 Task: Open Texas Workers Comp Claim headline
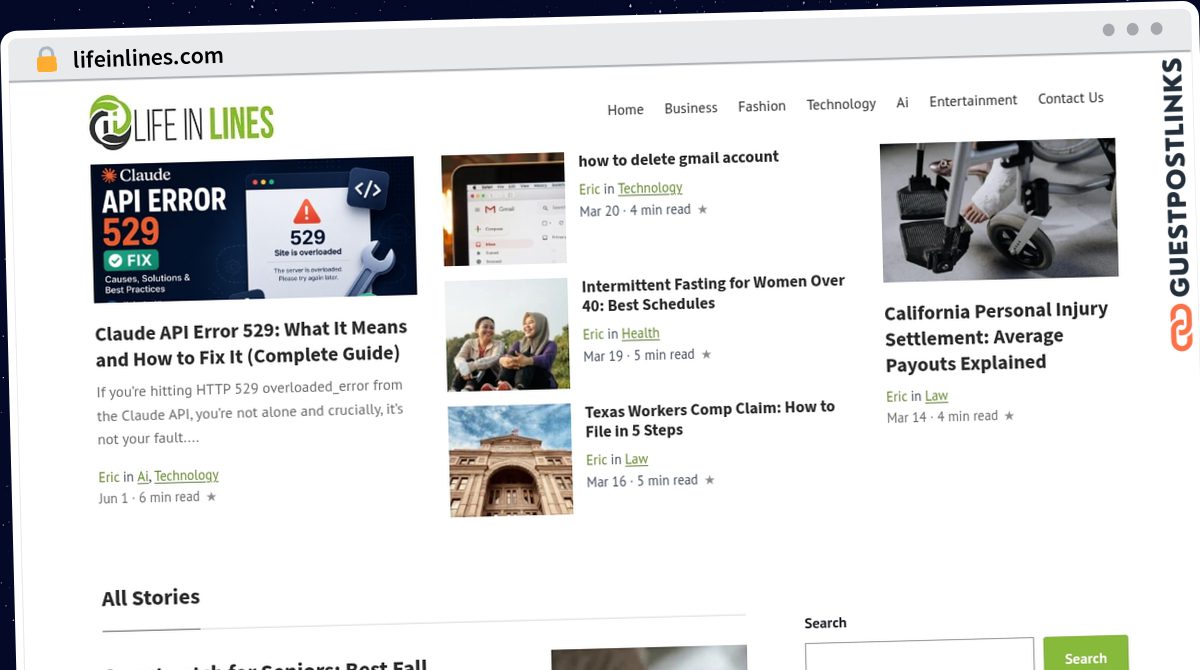point(710,419)
